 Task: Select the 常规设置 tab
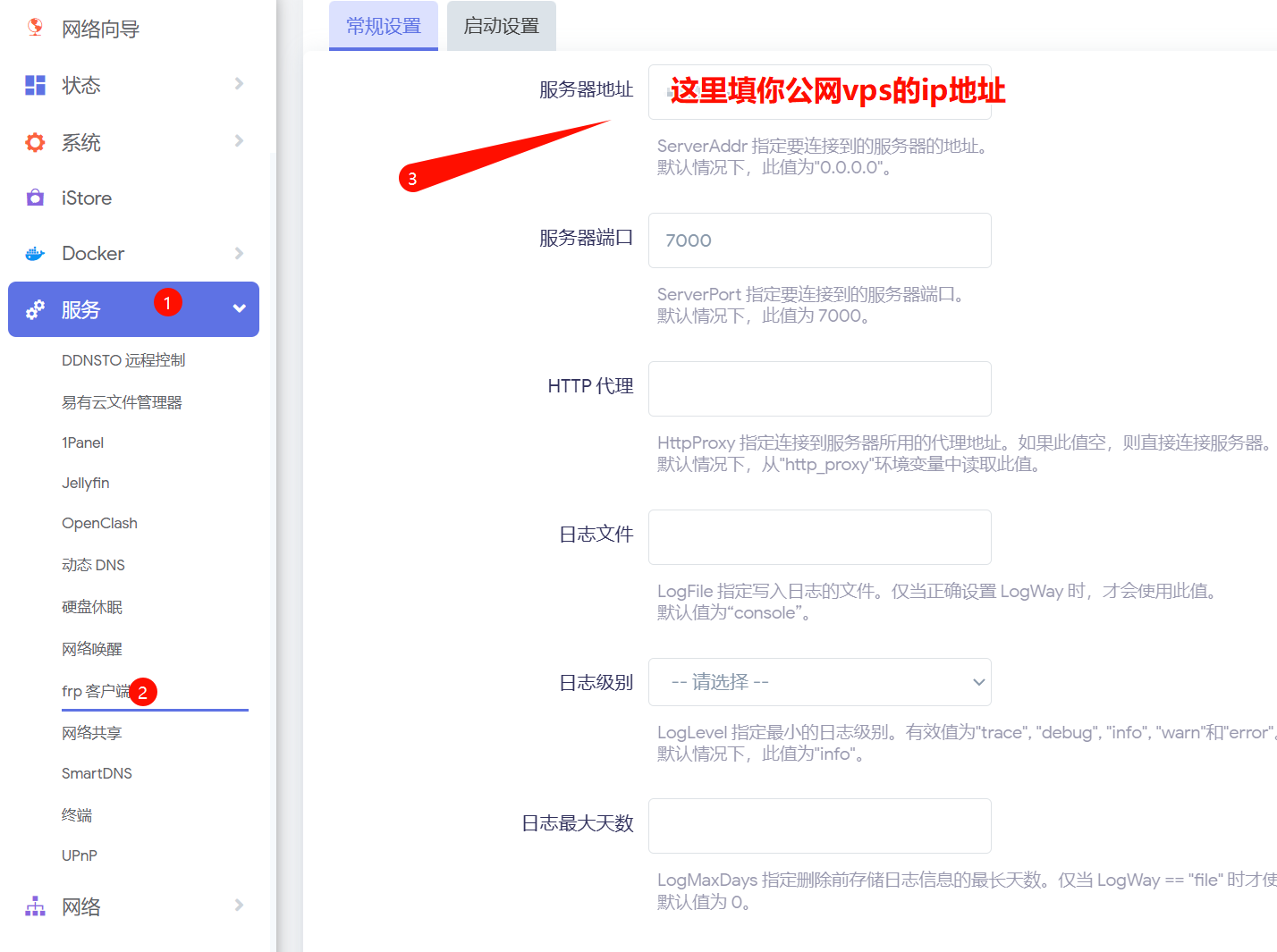[x=383, y=26]
